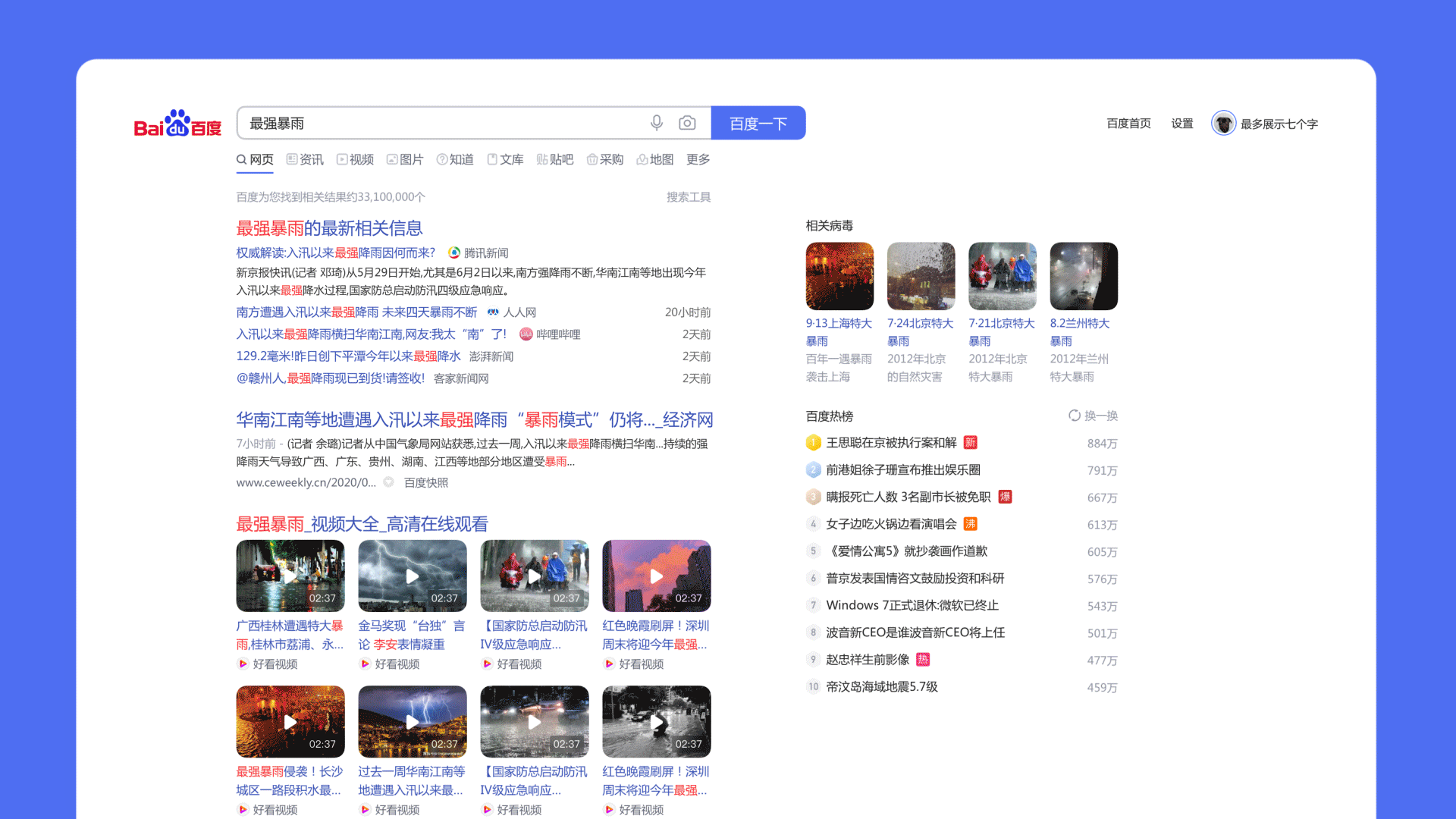
Task: Click the Baidu logo
Action: pyautogui.click(x=177, y=124)
